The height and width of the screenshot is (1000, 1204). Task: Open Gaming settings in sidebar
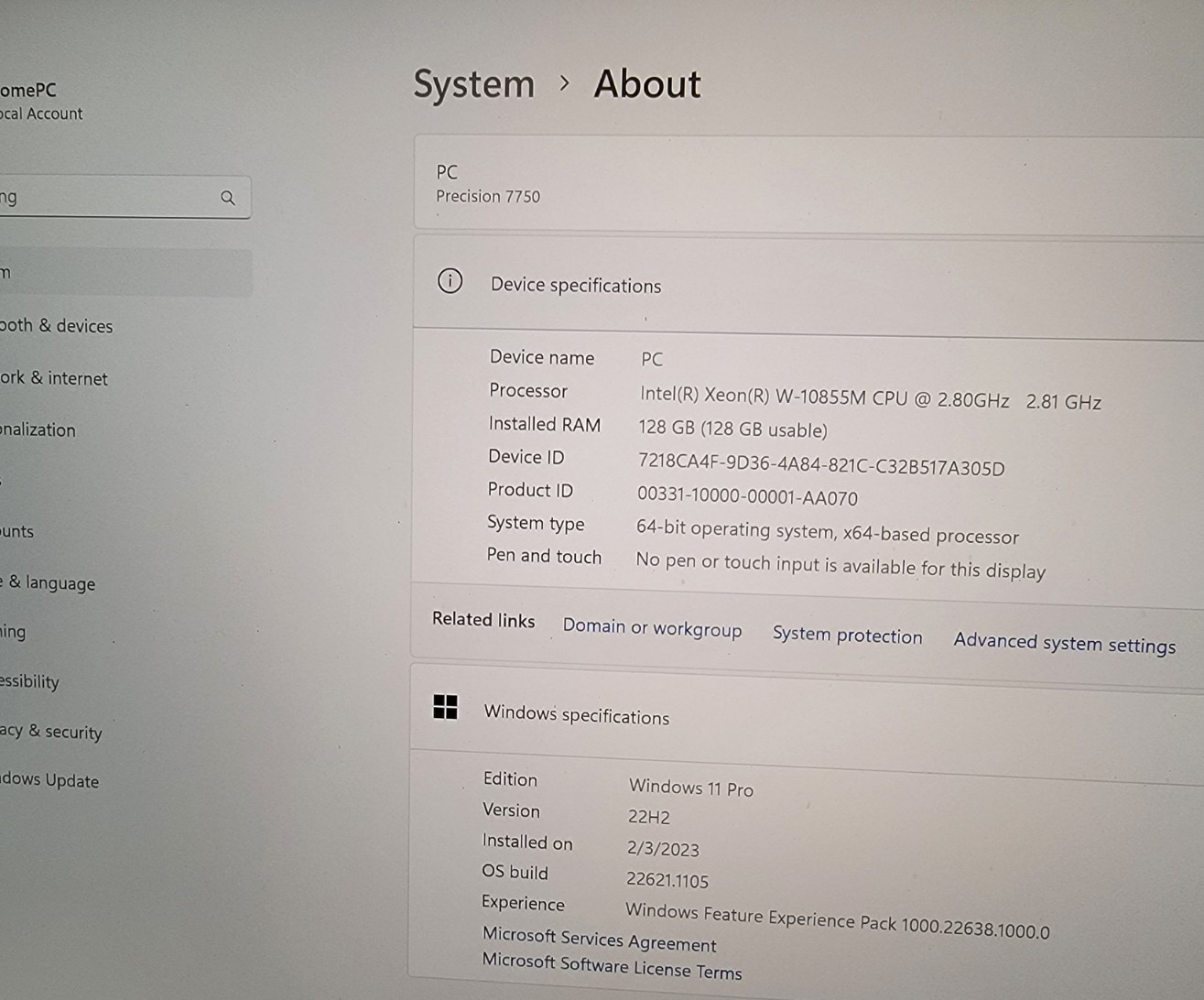click(x=13, y=632)
